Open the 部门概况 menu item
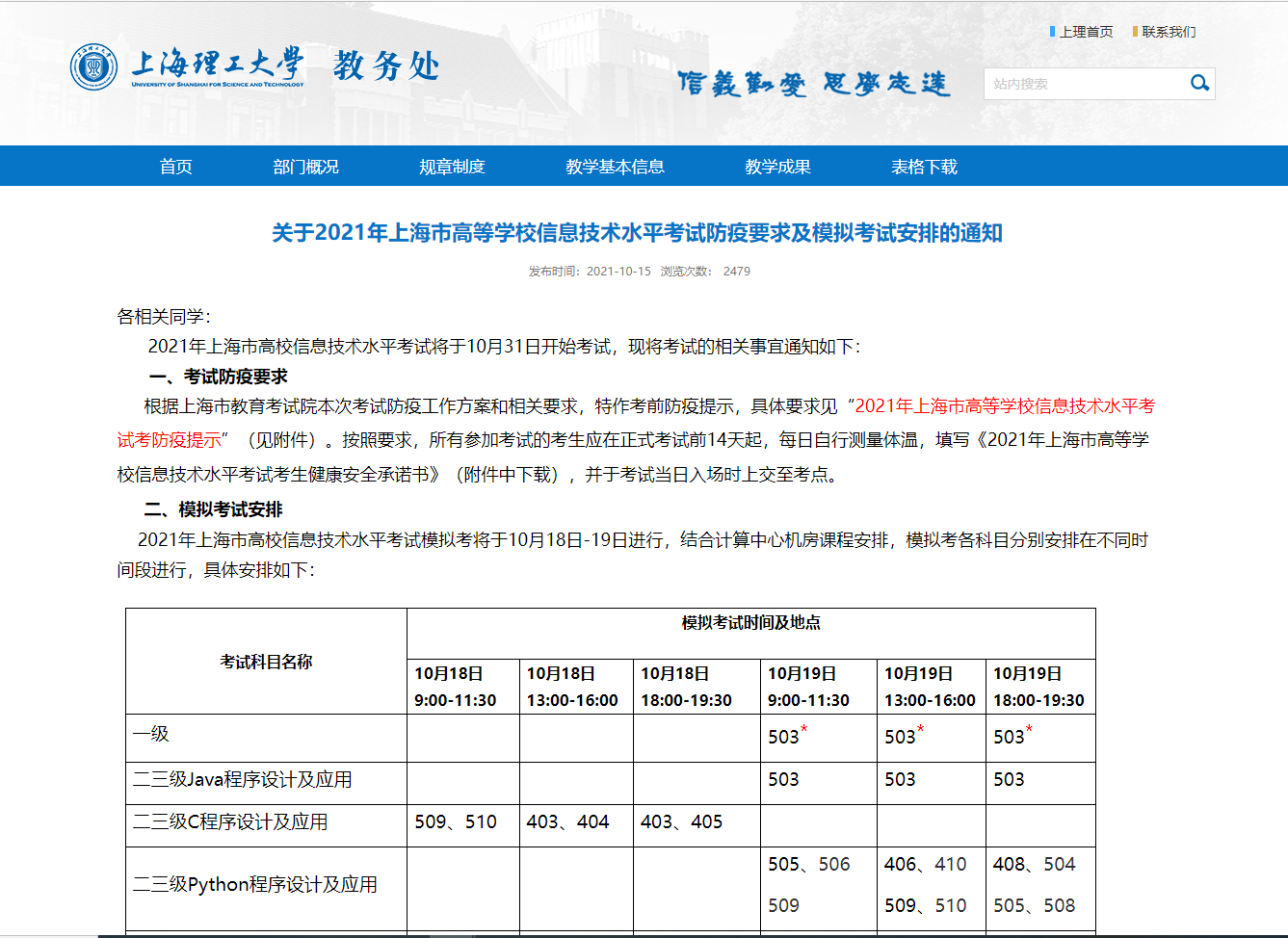 (x=305, y=167)
